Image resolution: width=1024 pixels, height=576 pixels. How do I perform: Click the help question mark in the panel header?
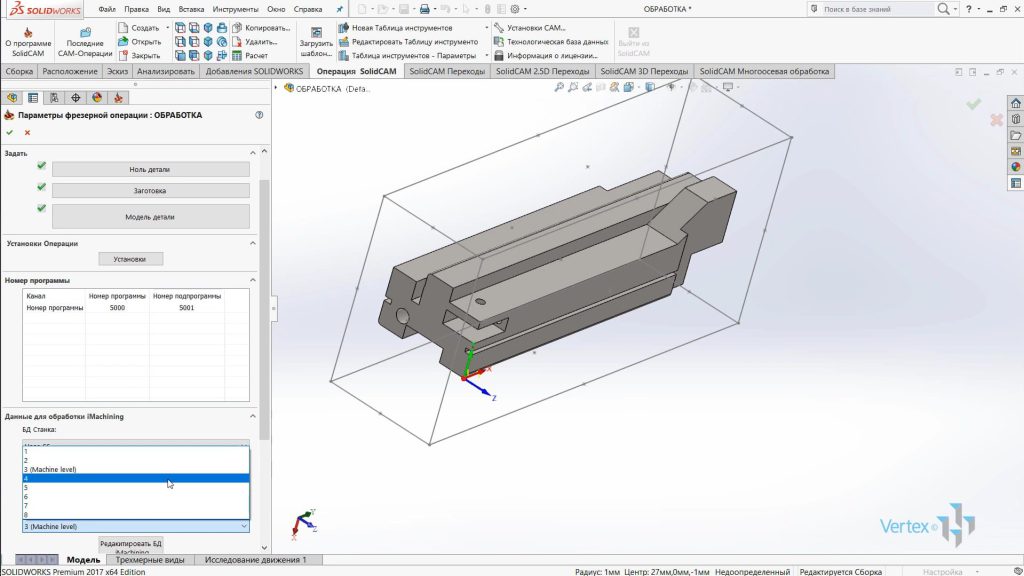(x=259, y=115)
